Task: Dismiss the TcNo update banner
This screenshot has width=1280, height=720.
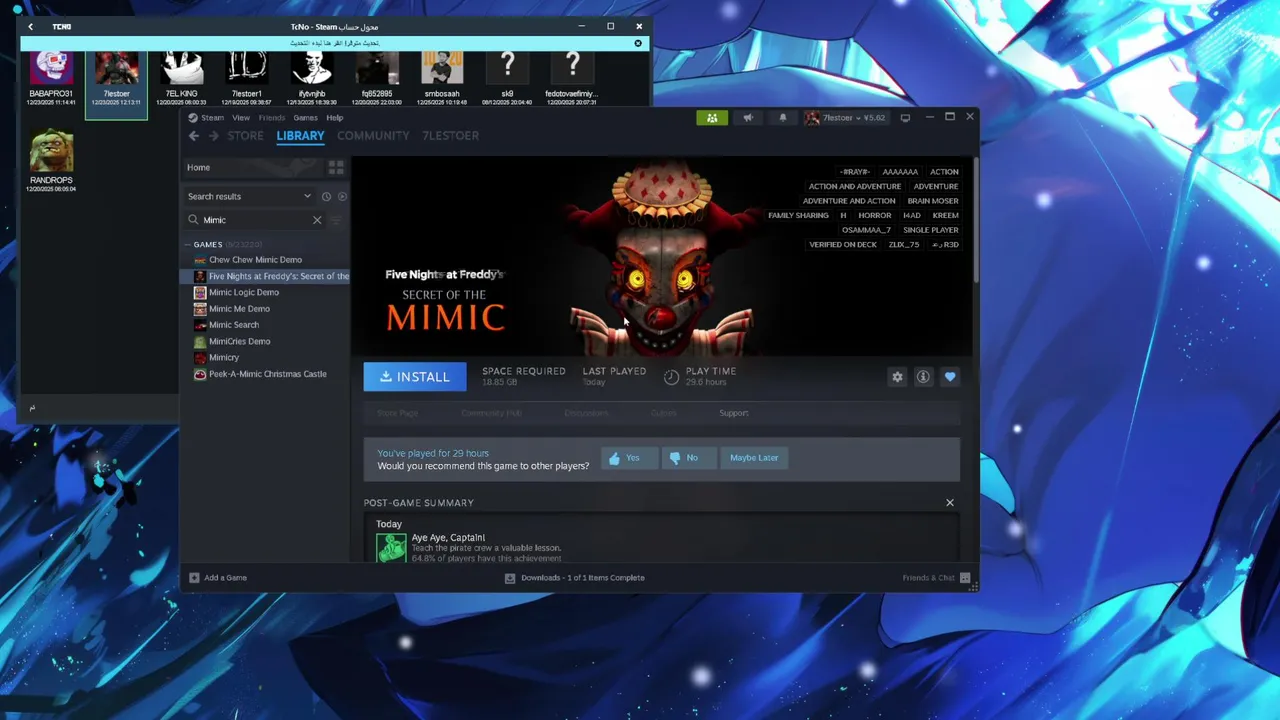Action: point(638,43)
